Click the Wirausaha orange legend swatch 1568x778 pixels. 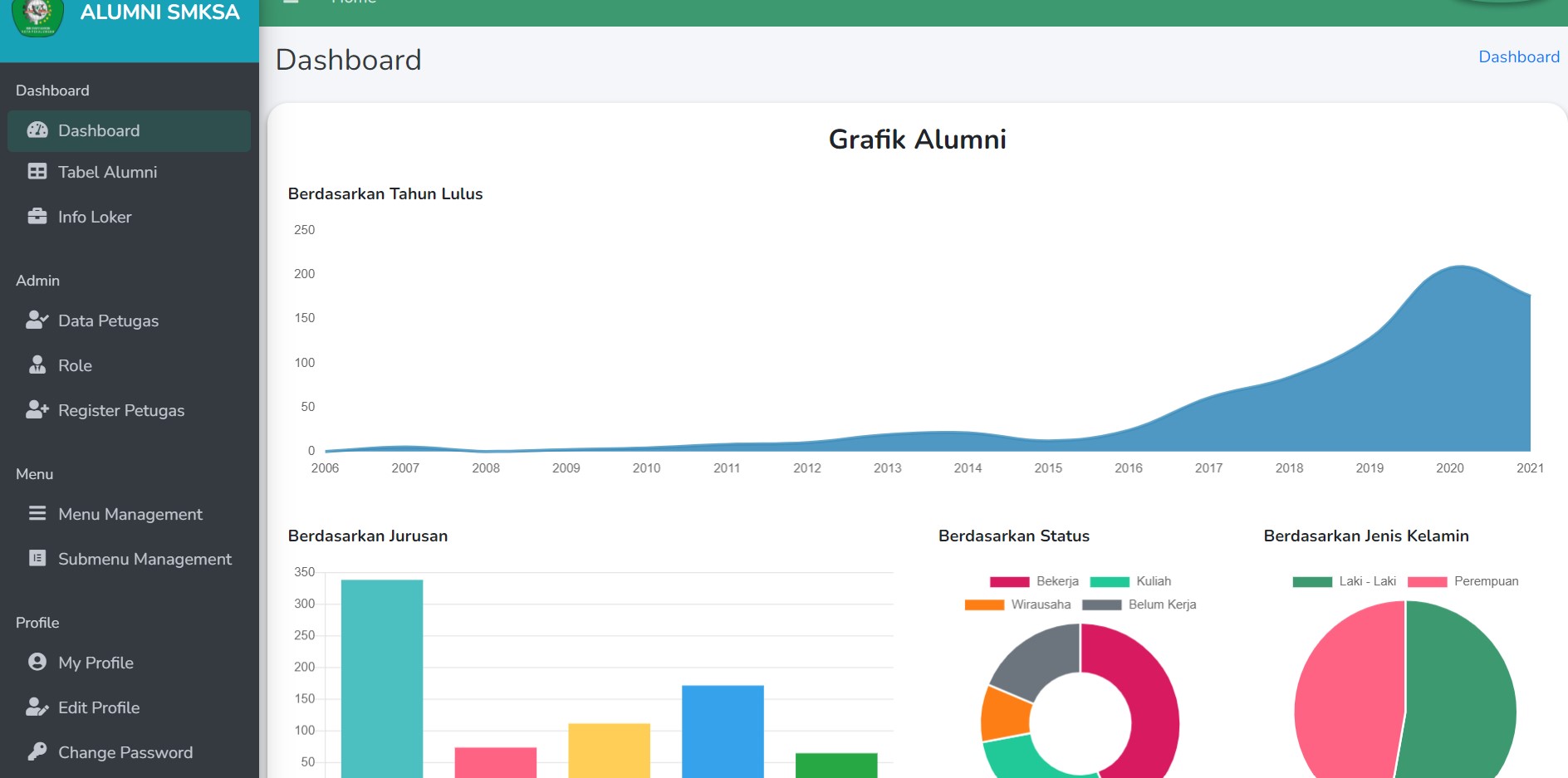tap(984, 604)
